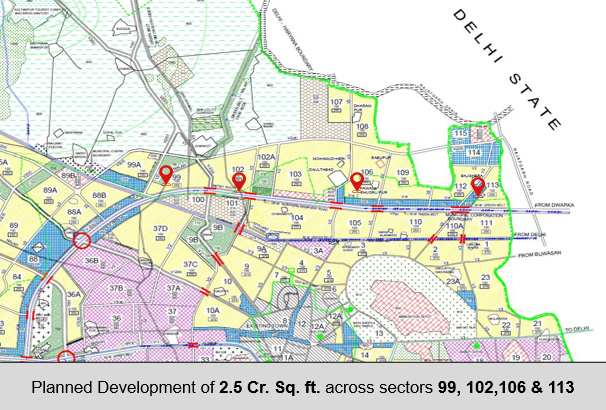This screenshot has width=606, height=410.
Task: Select the red location pin at sector 113
Action: click(478, 185)
